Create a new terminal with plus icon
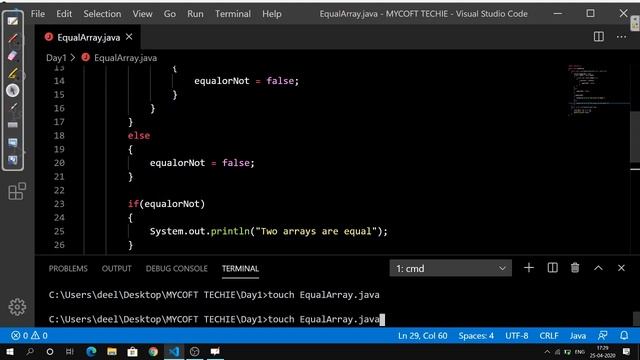 (529, 268)
